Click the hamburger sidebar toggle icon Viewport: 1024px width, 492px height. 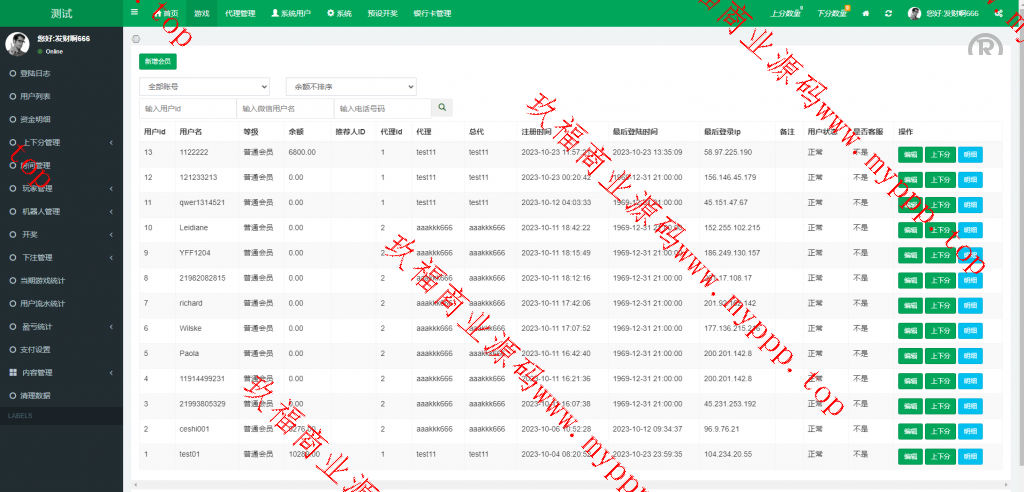(x=135, y=13)
